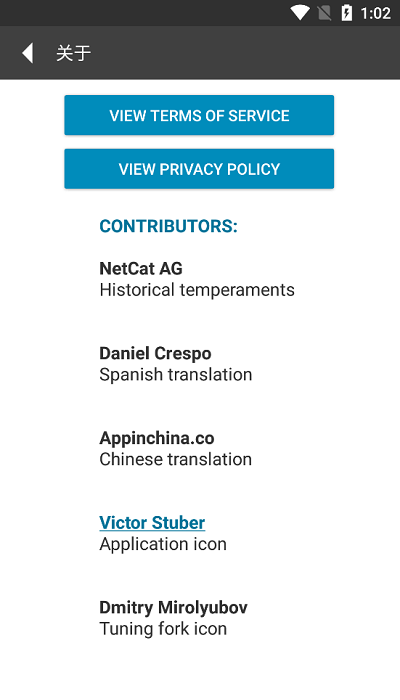Image resolution: width=400 pixels, height=700 pixels.
Task: Click the no-SIM card icon
Action: [325, 13]
